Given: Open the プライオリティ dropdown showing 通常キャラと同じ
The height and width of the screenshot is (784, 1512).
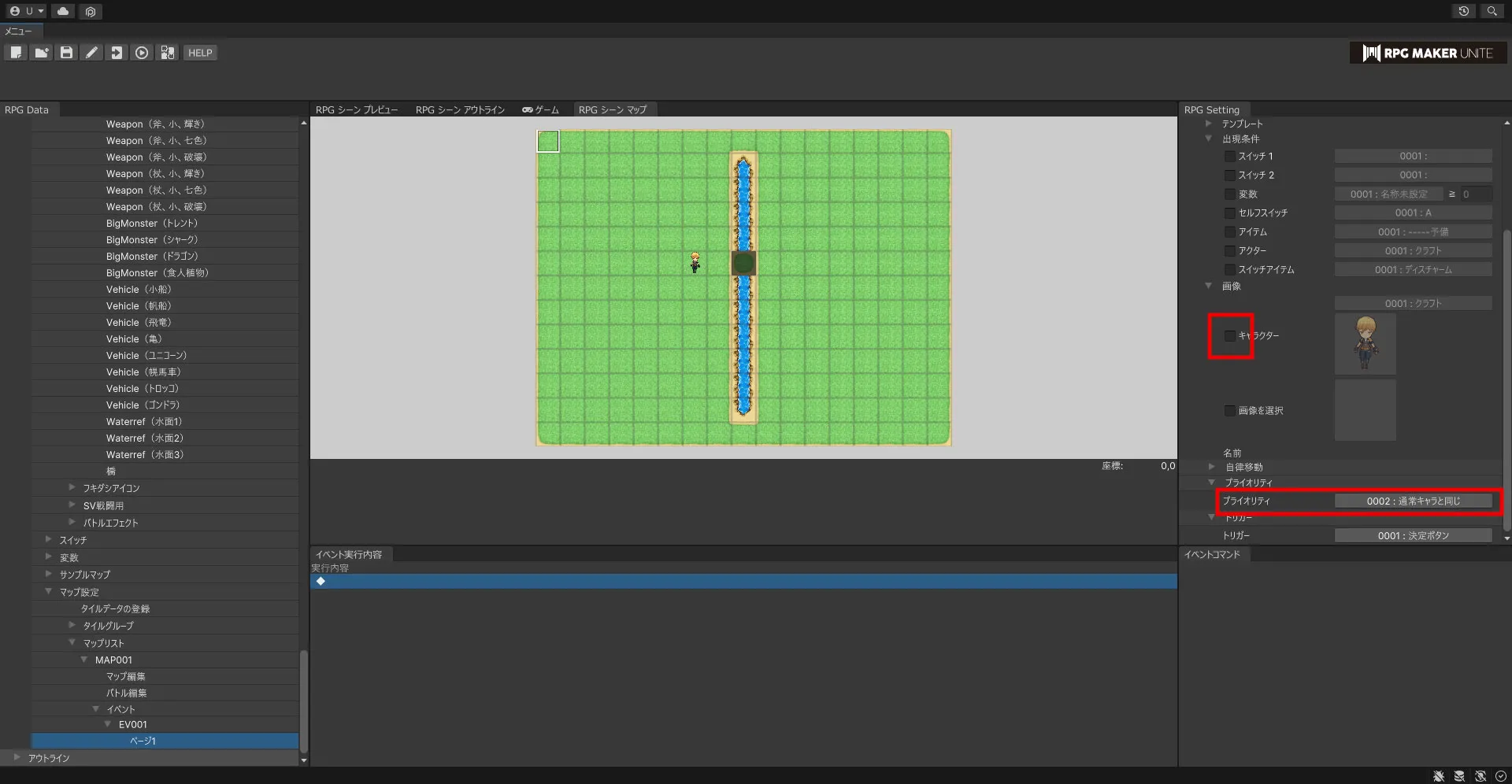Looking at the screenshot, I should [1413, 501].
